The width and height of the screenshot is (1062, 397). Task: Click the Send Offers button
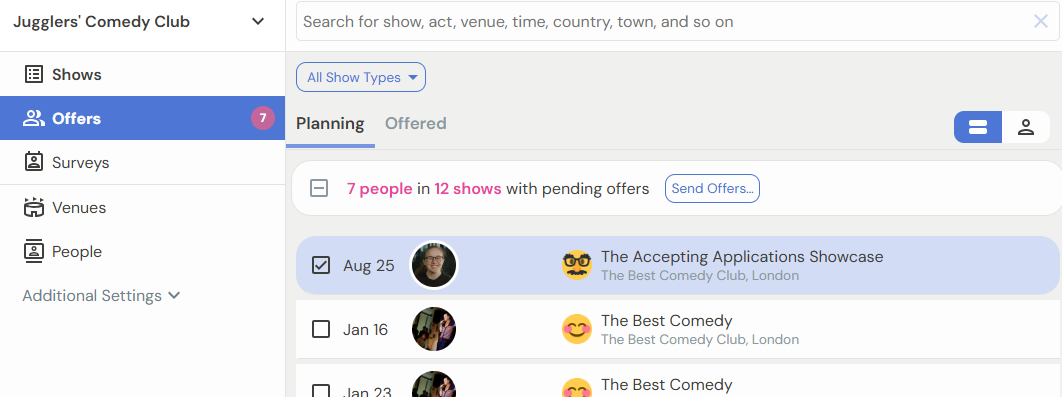pyautogui.click(x=713, y=188)
